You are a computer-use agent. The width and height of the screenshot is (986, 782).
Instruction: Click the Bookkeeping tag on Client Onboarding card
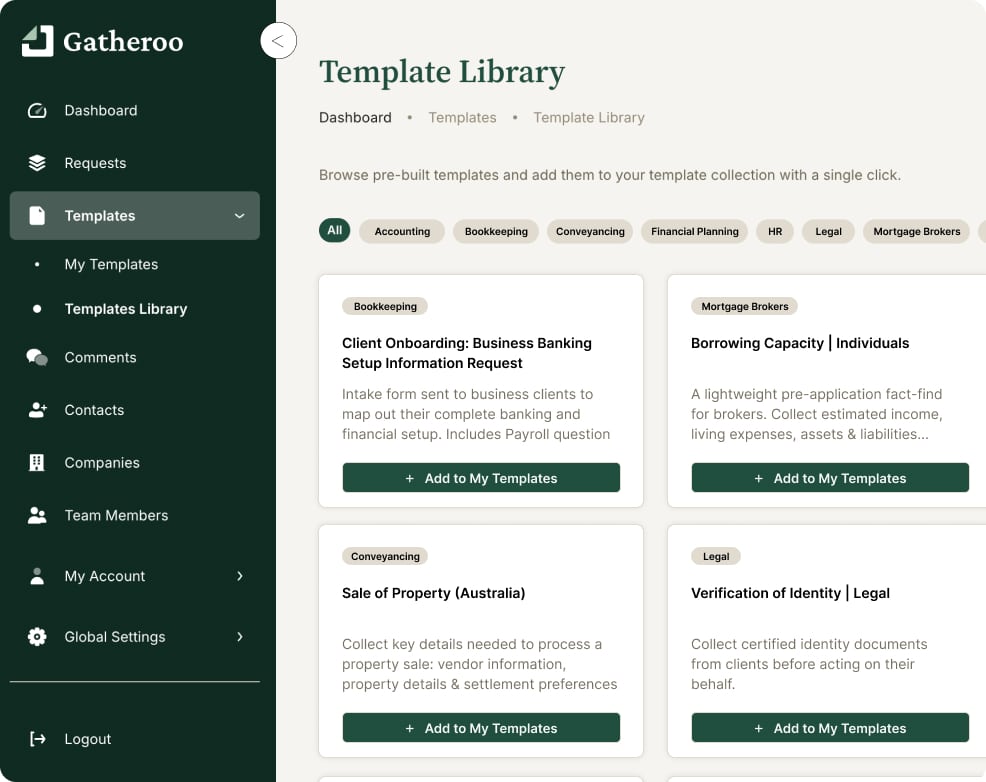385,306
